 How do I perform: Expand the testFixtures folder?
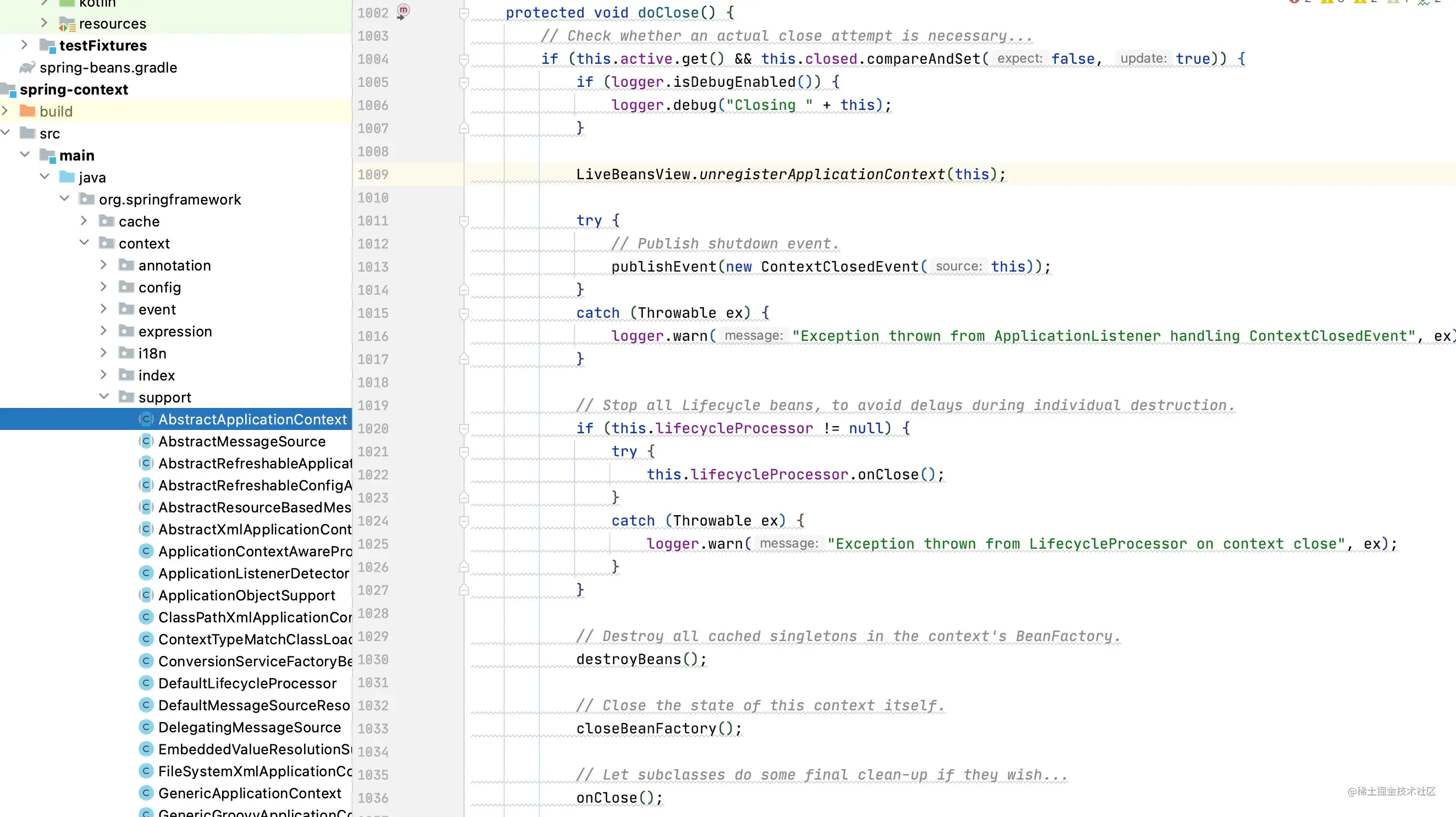(x=24, y=45)
